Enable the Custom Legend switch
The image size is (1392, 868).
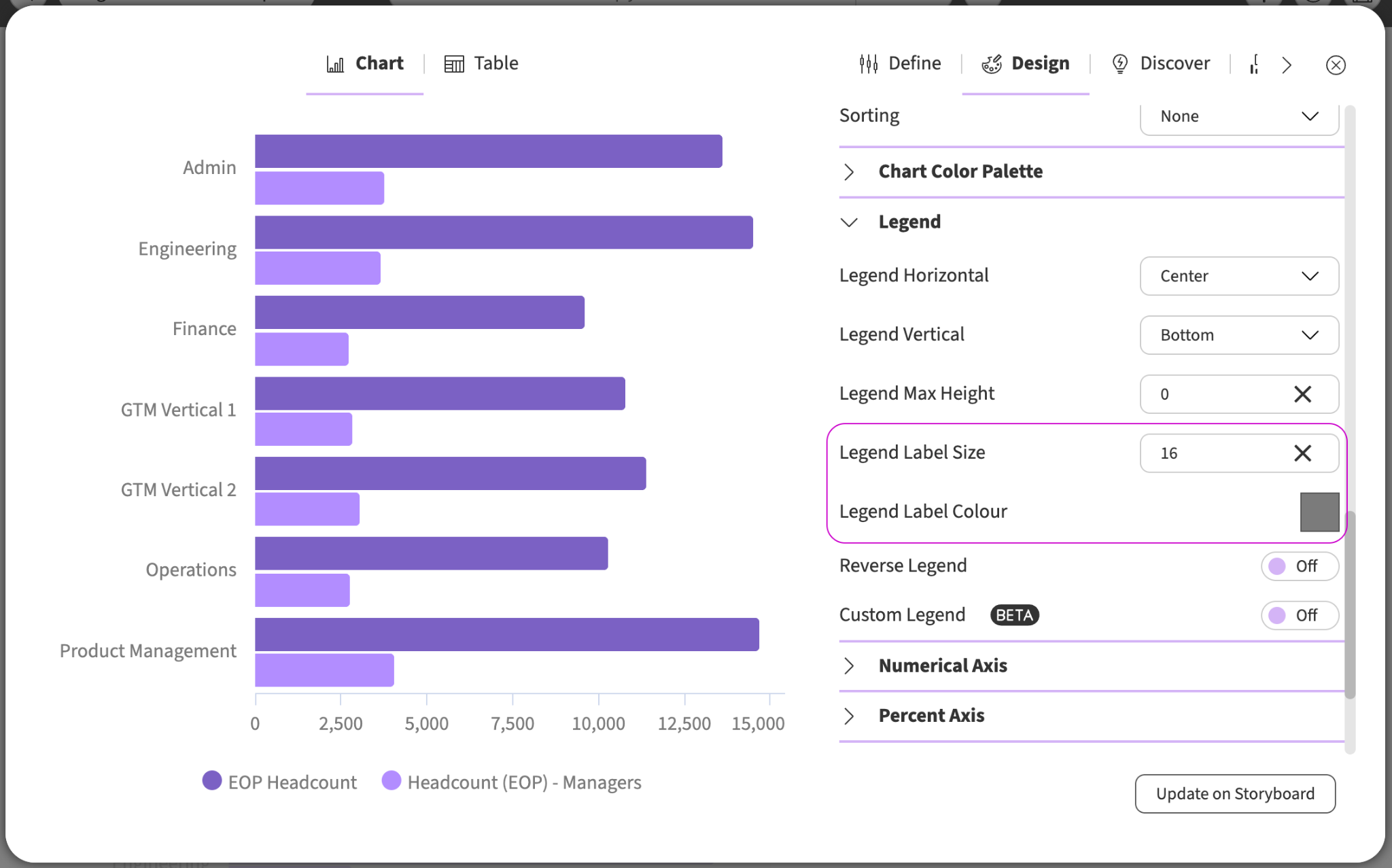(1300, 615)
